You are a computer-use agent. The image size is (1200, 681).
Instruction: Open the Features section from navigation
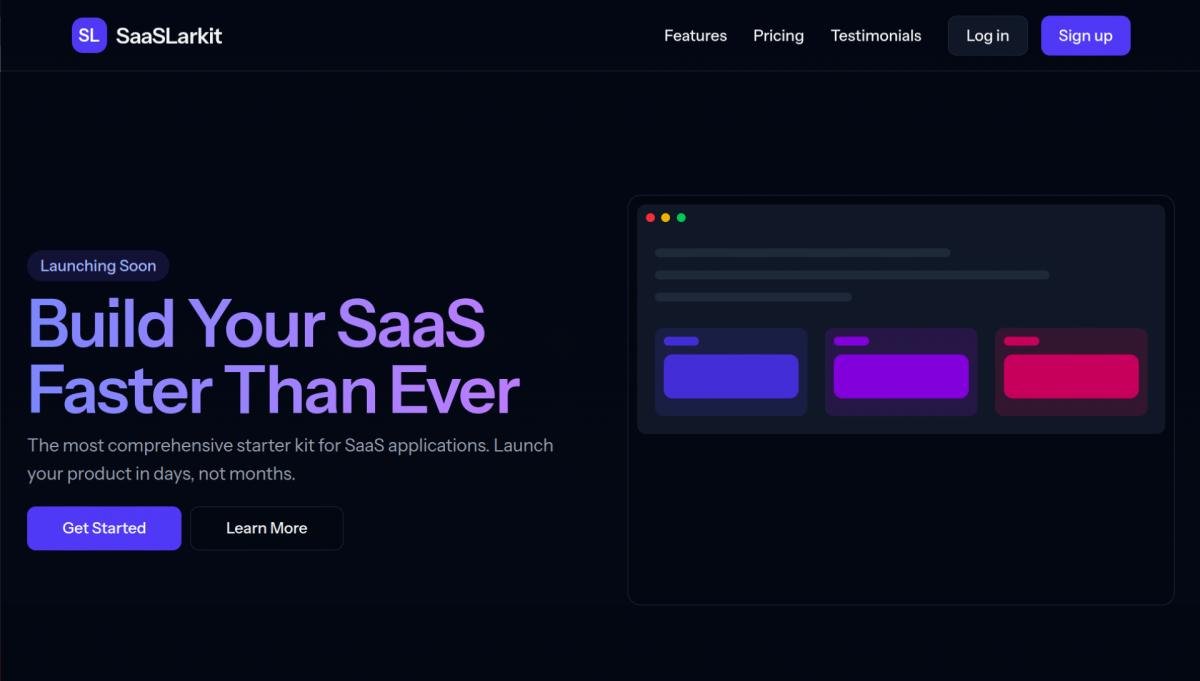[695, 36]
